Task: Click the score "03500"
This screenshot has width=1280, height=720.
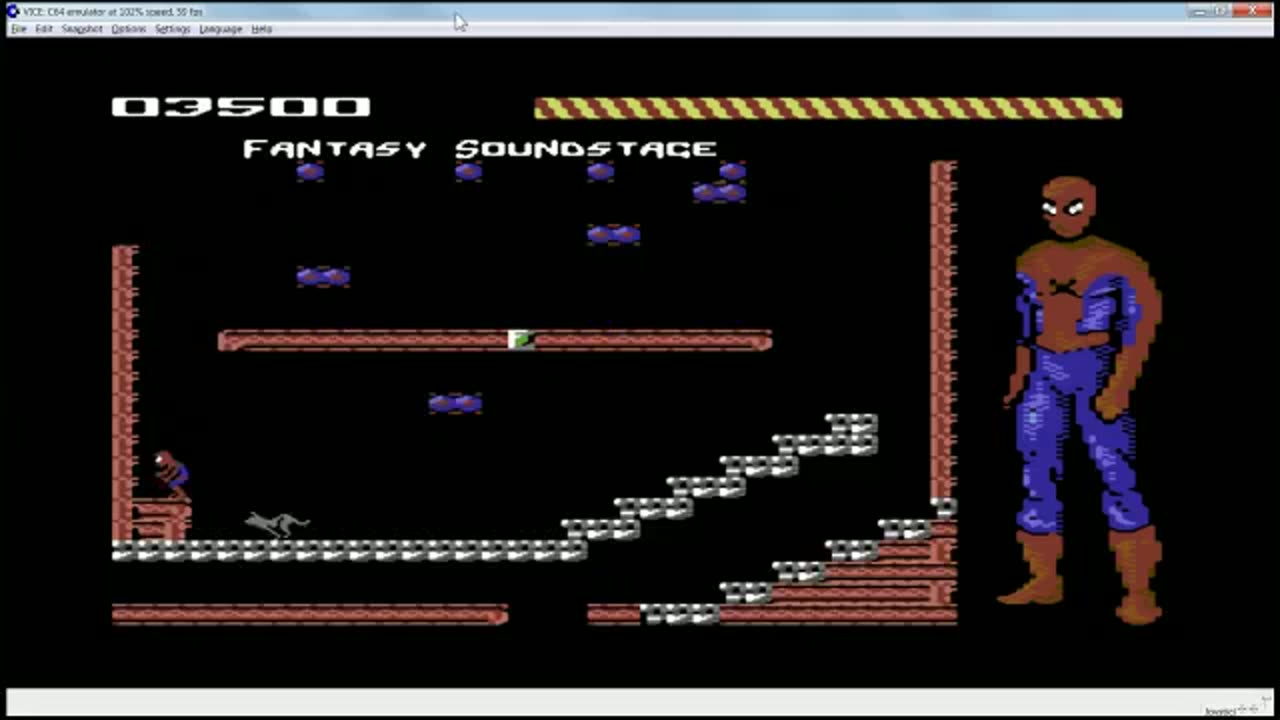Action: click(241, 106)
